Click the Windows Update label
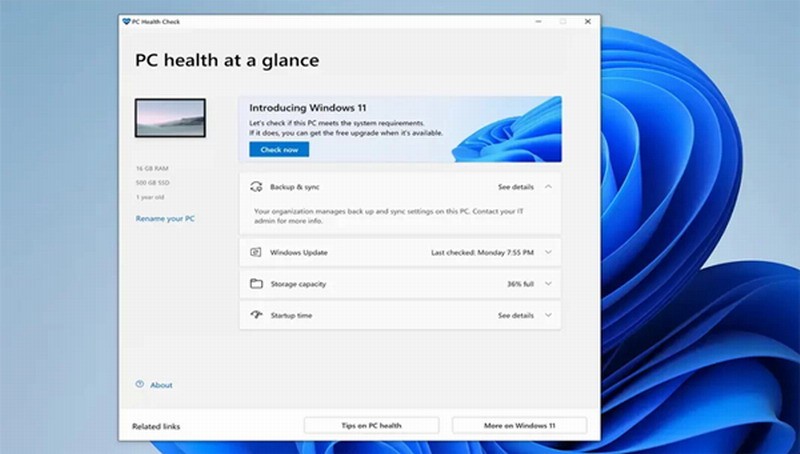 click(298, 252)
